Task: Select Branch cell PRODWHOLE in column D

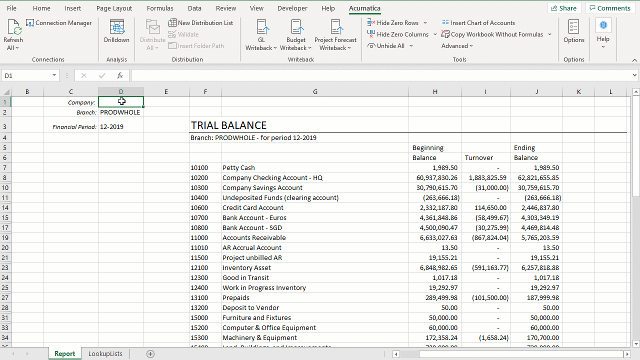Action: (121, 112)
